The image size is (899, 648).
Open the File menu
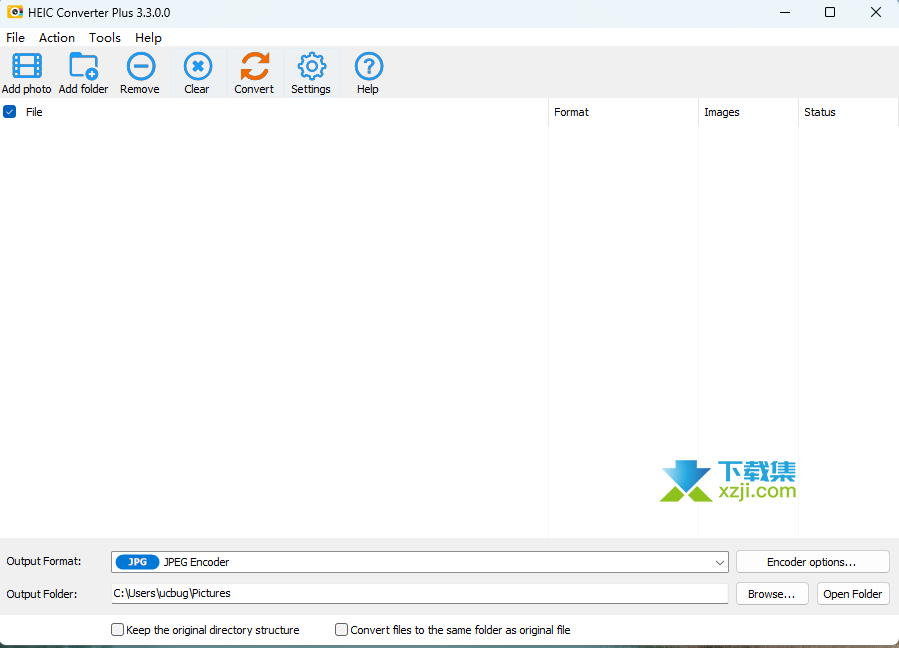pyautogui.click(x=15, y=38)
